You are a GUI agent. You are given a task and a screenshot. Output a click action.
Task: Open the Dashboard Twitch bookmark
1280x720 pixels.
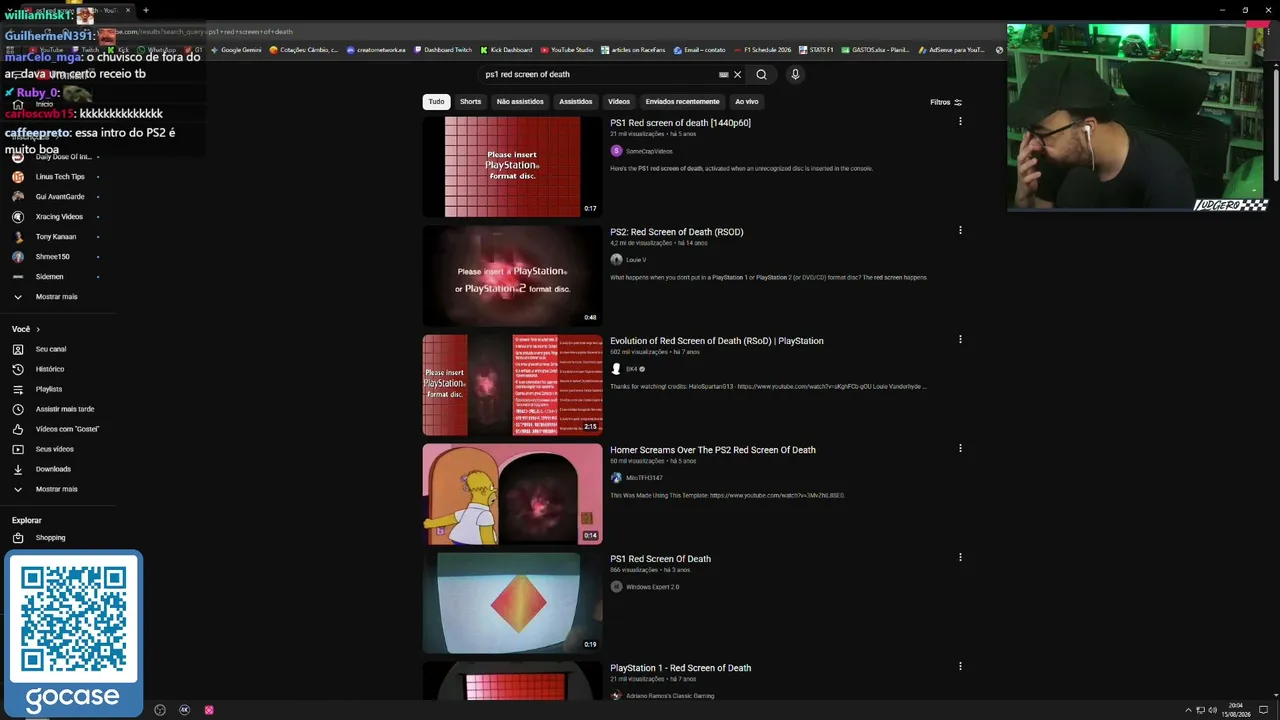coord(442,50)
